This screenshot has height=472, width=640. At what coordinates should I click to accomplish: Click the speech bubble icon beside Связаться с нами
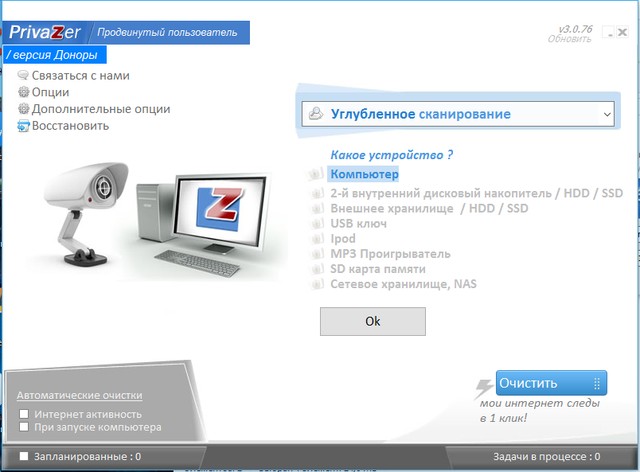click(x=23, y=76)
